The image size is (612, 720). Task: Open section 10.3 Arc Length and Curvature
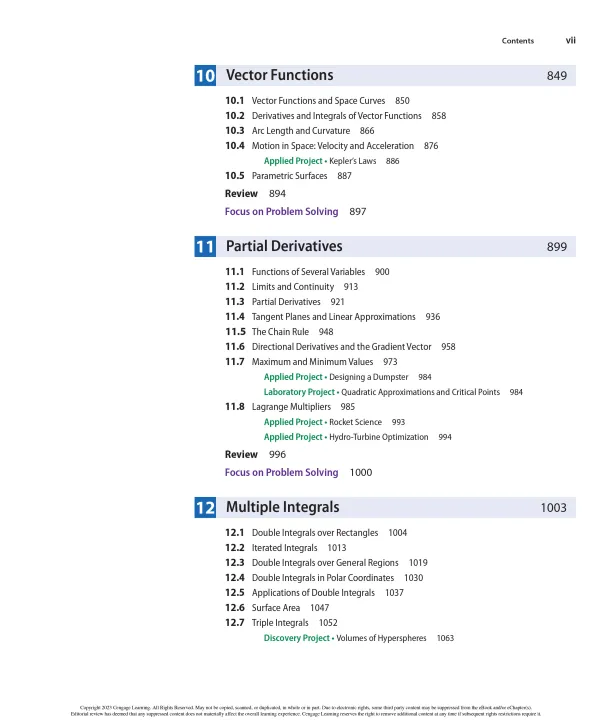300,131
